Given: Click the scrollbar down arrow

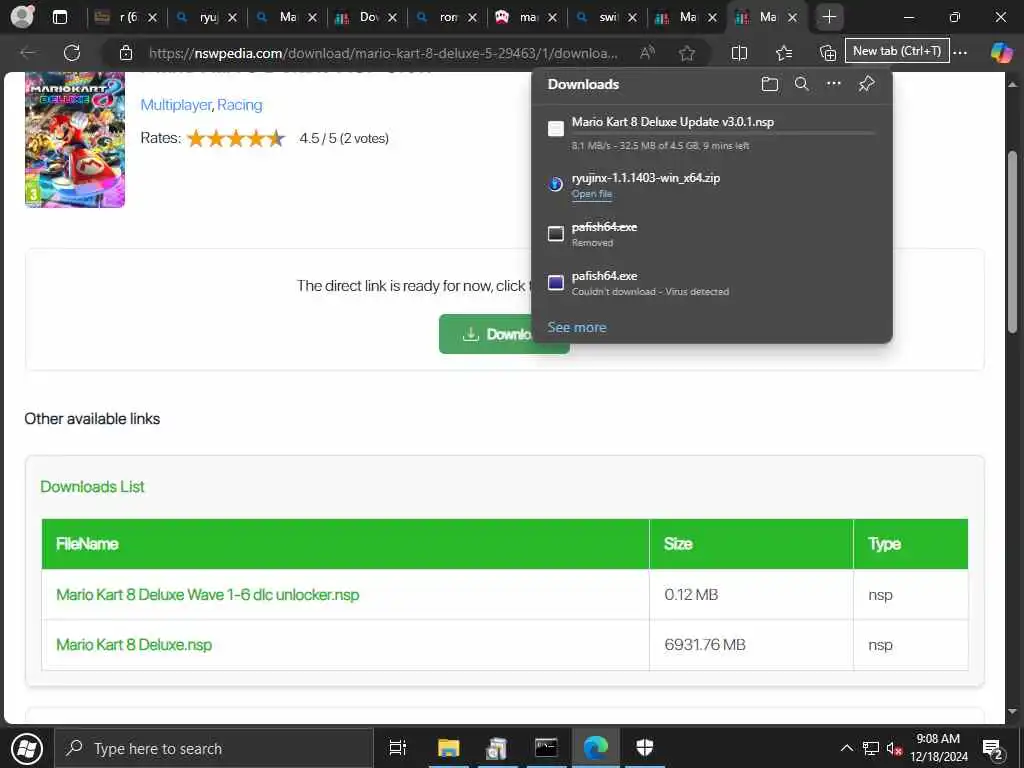Looking at the screenshot, I should tap(1012, 711).
